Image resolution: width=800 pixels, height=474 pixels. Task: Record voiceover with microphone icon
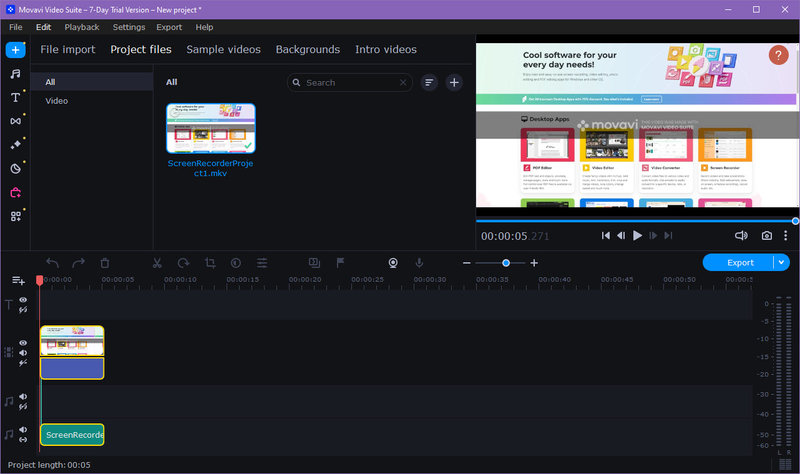[x=419, y=263]
